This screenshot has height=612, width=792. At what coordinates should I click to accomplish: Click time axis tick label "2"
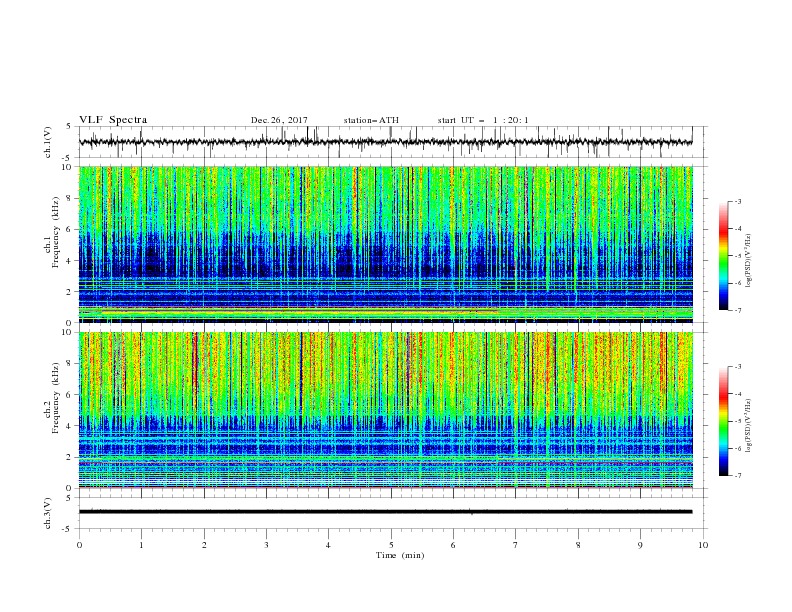tap(204, 545)
